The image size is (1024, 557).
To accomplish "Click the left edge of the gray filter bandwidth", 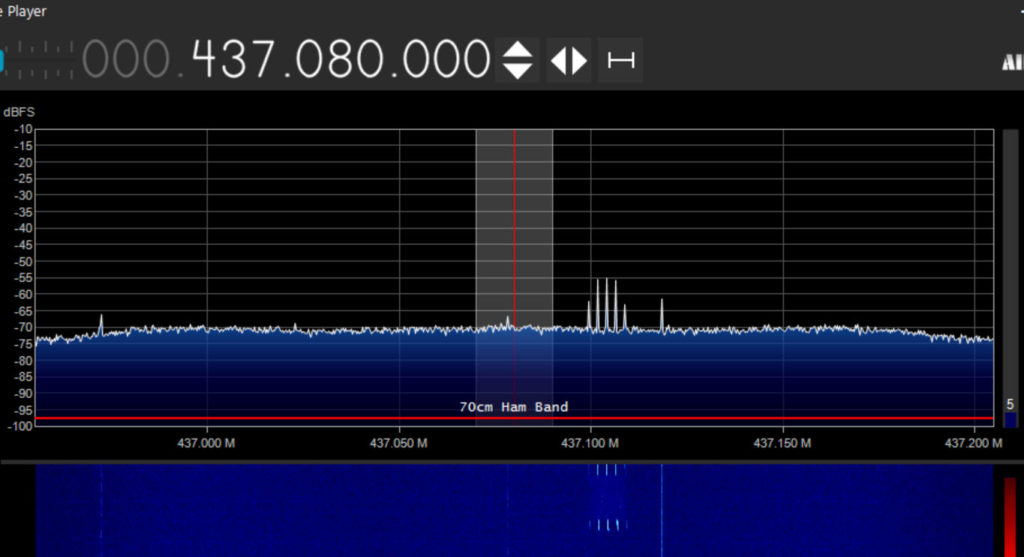I will coord(476,250).
